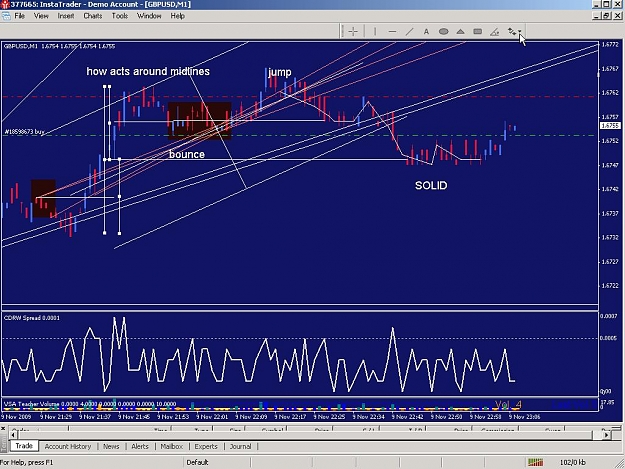Click the InstaTrader title bar app icon

pos(5,4)
